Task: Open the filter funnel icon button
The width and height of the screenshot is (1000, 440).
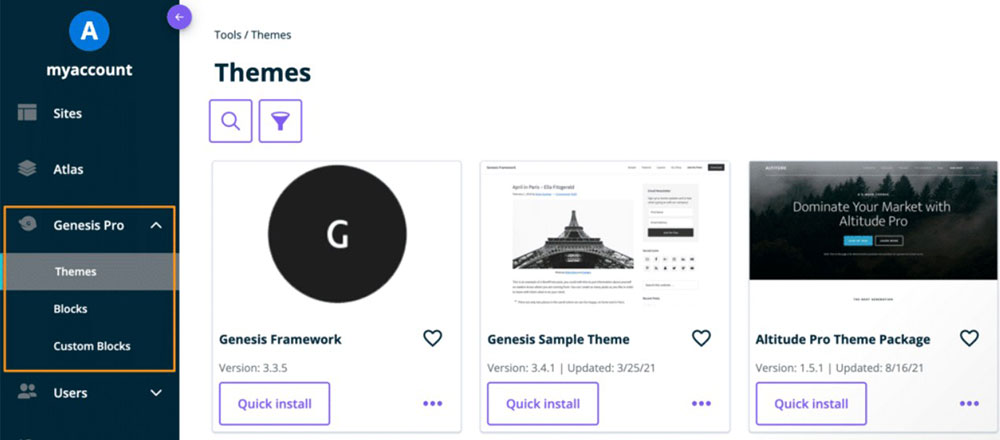Action: [280, 121]
